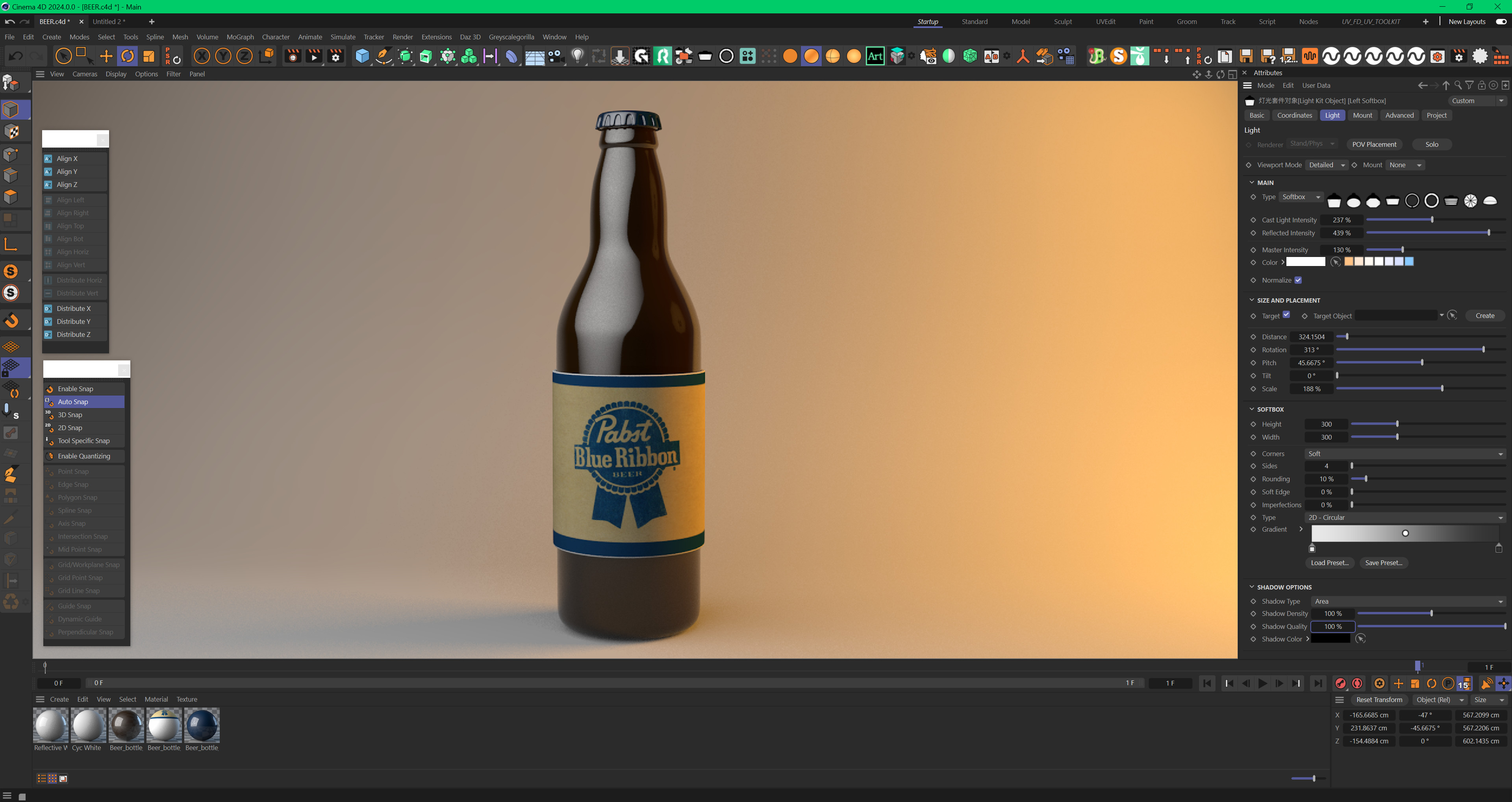Select the Move tool

tap(106, 56)
